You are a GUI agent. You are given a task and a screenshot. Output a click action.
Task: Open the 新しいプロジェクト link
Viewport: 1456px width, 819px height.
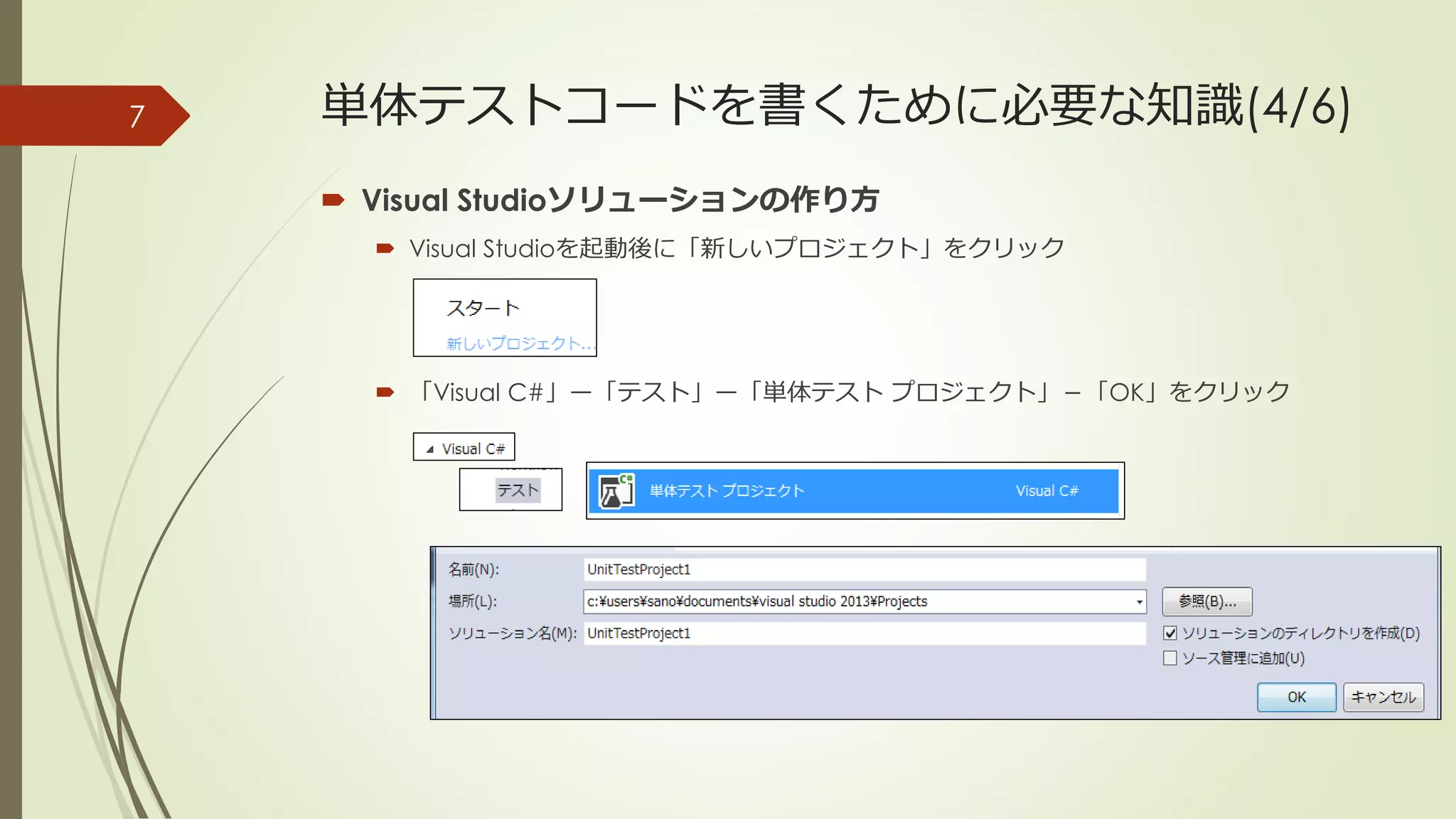point(520,343)
